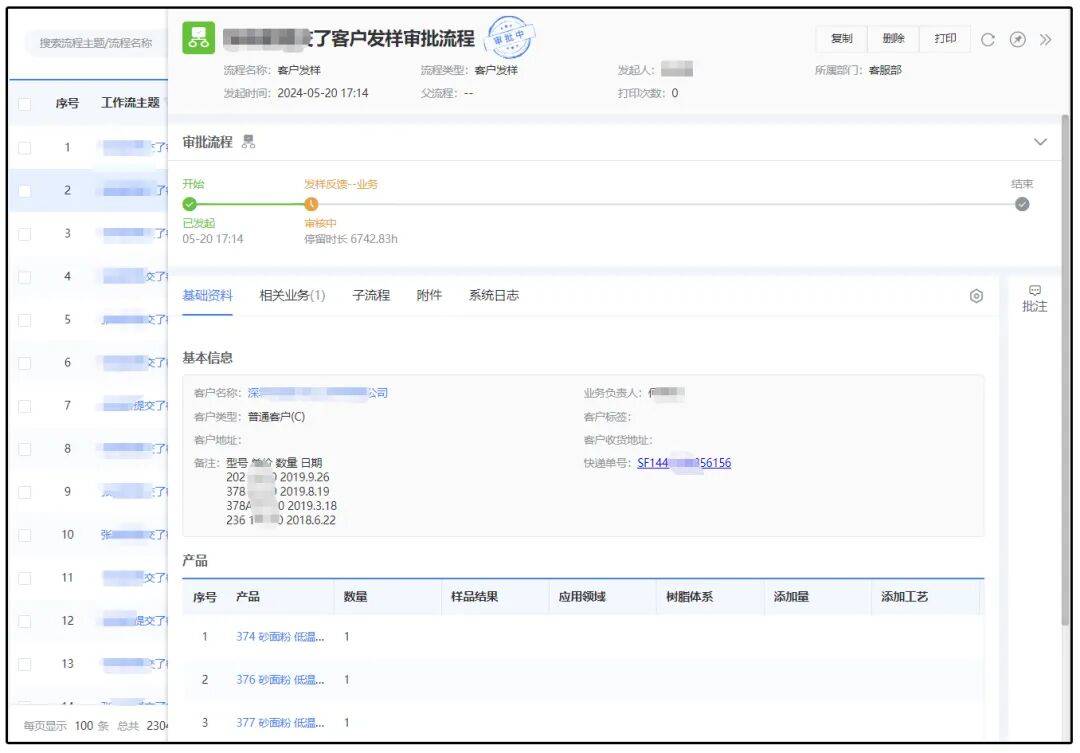Click the 添加工艺 column header
The width and height of the screenshot is (1080, 753).
(904, 597)
